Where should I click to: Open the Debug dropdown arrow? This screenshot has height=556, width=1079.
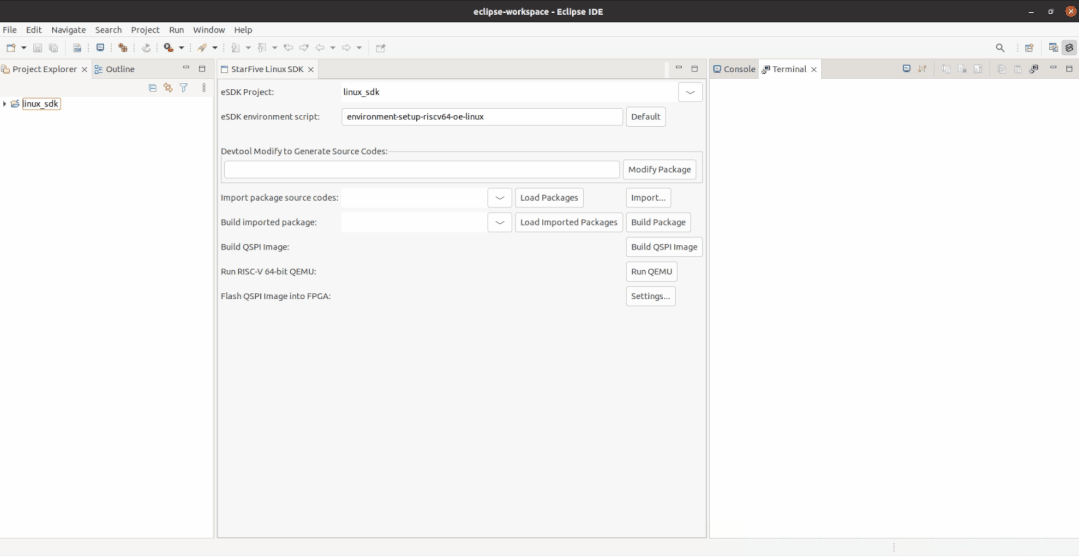(x=181, y=48)
